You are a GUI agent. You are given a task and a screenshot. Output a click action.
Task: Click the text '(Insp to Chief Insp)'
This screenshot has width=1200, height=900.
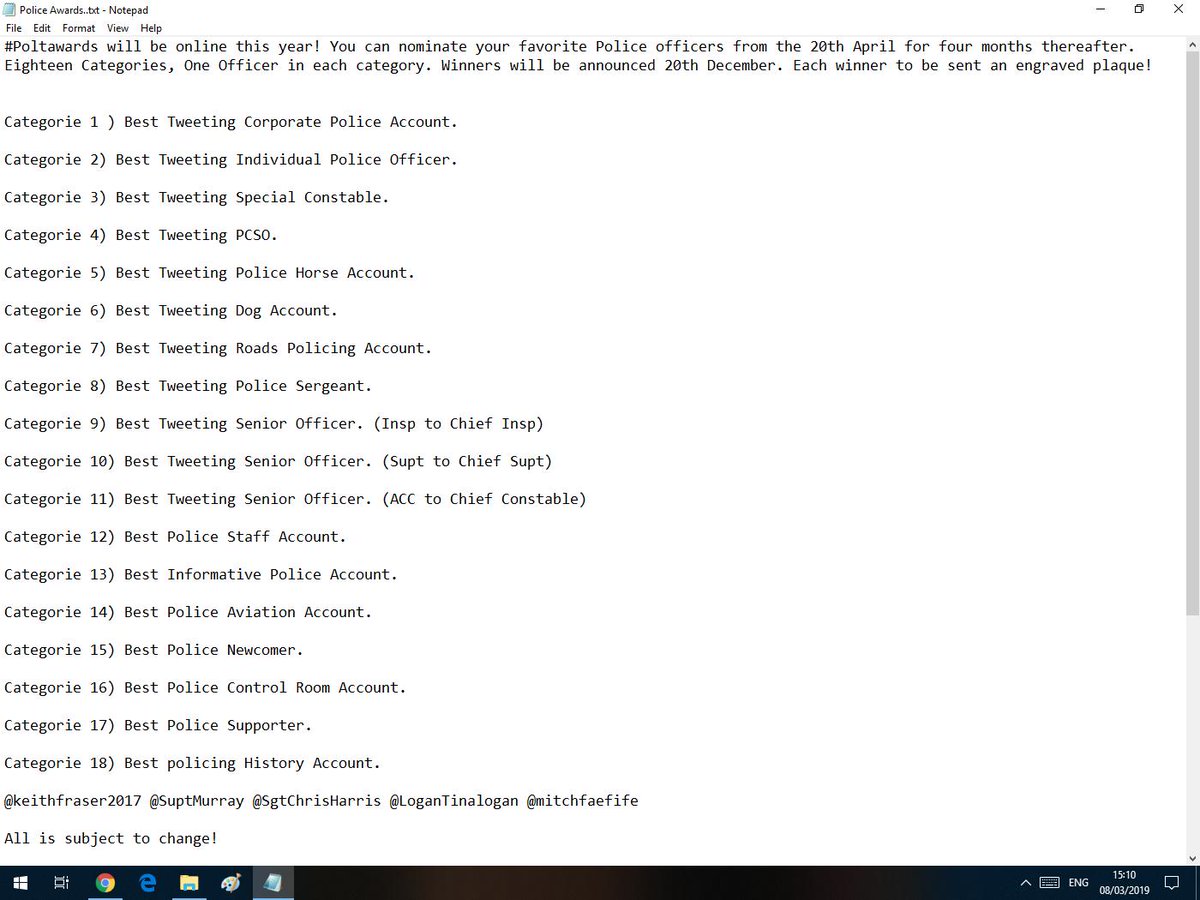click(458, 424)
